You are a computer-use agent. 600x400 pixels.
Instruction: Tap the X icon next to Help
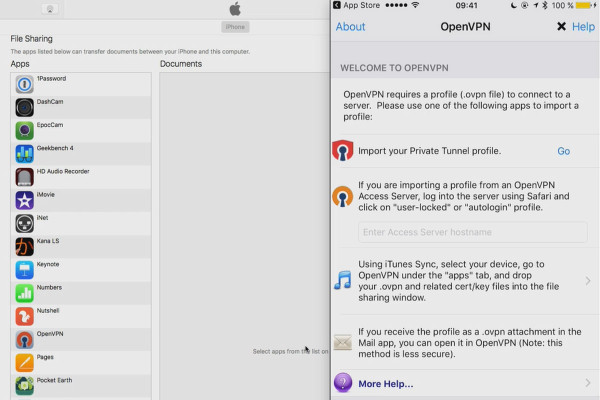click(561, 26)
